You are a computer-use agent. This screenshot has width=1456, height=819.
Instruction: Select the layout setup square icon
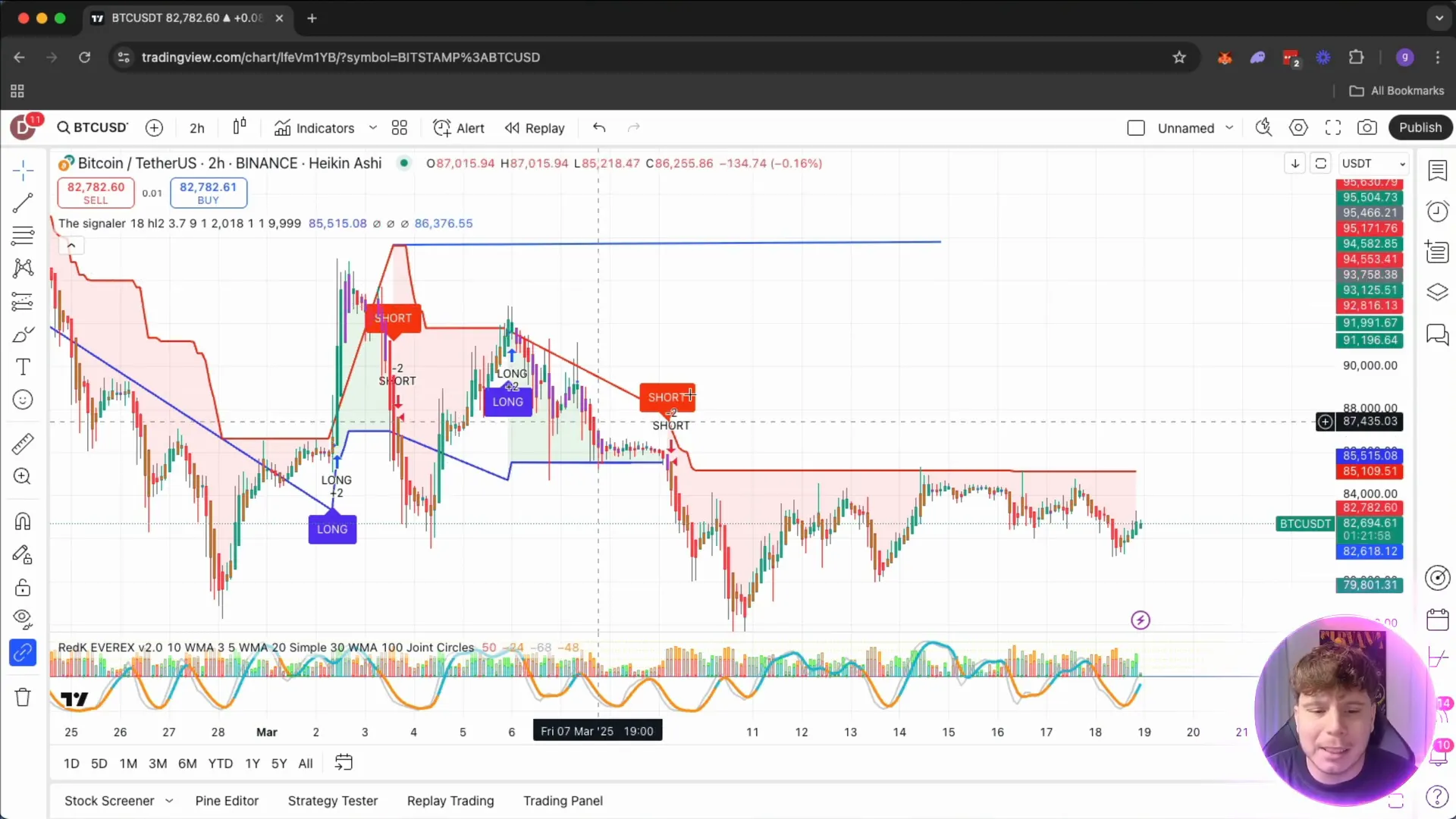point(1136,128)
